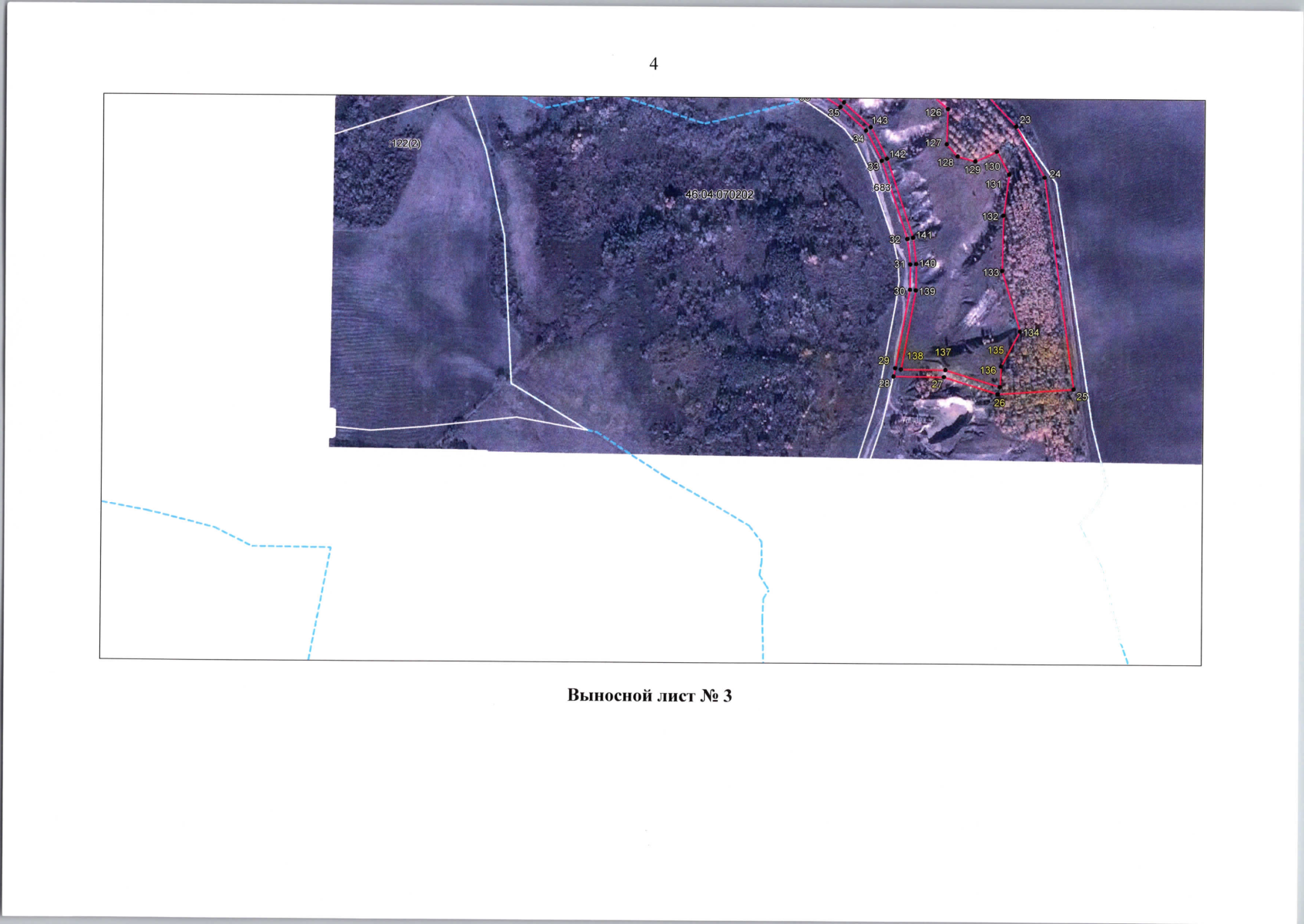1304x924 pixels.
Task: Click point 26 on red boundary
Action: tap(999, 394)
